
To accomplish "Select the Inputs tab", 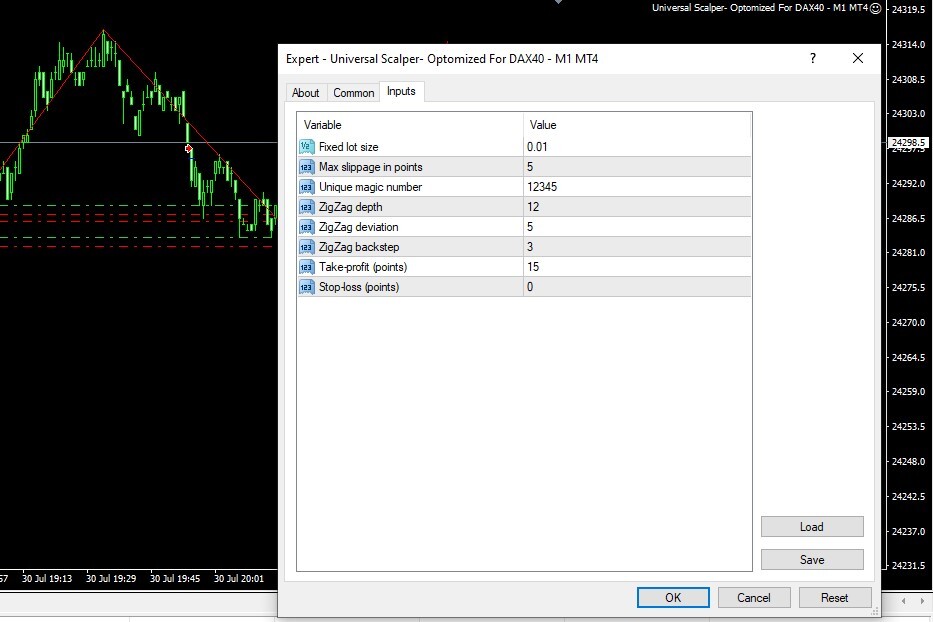I will pos(401,91).
